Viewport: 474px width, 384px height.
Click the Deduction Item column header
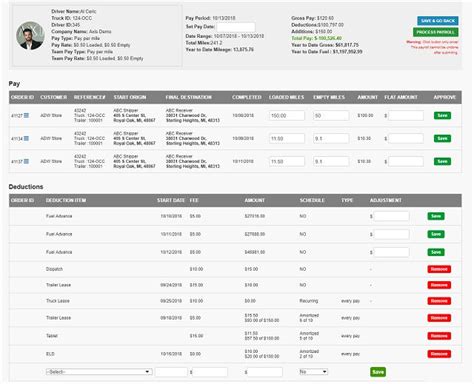(66, 200)
